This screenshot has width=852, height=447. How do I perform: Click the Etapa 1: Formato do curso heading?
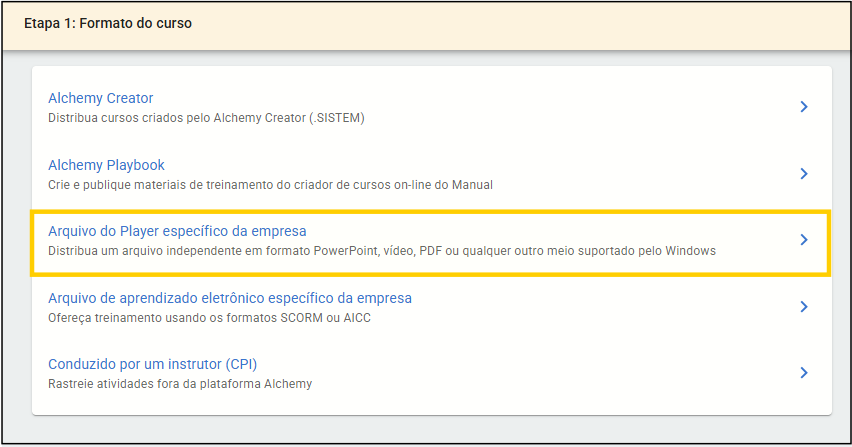tap(108, 23)
